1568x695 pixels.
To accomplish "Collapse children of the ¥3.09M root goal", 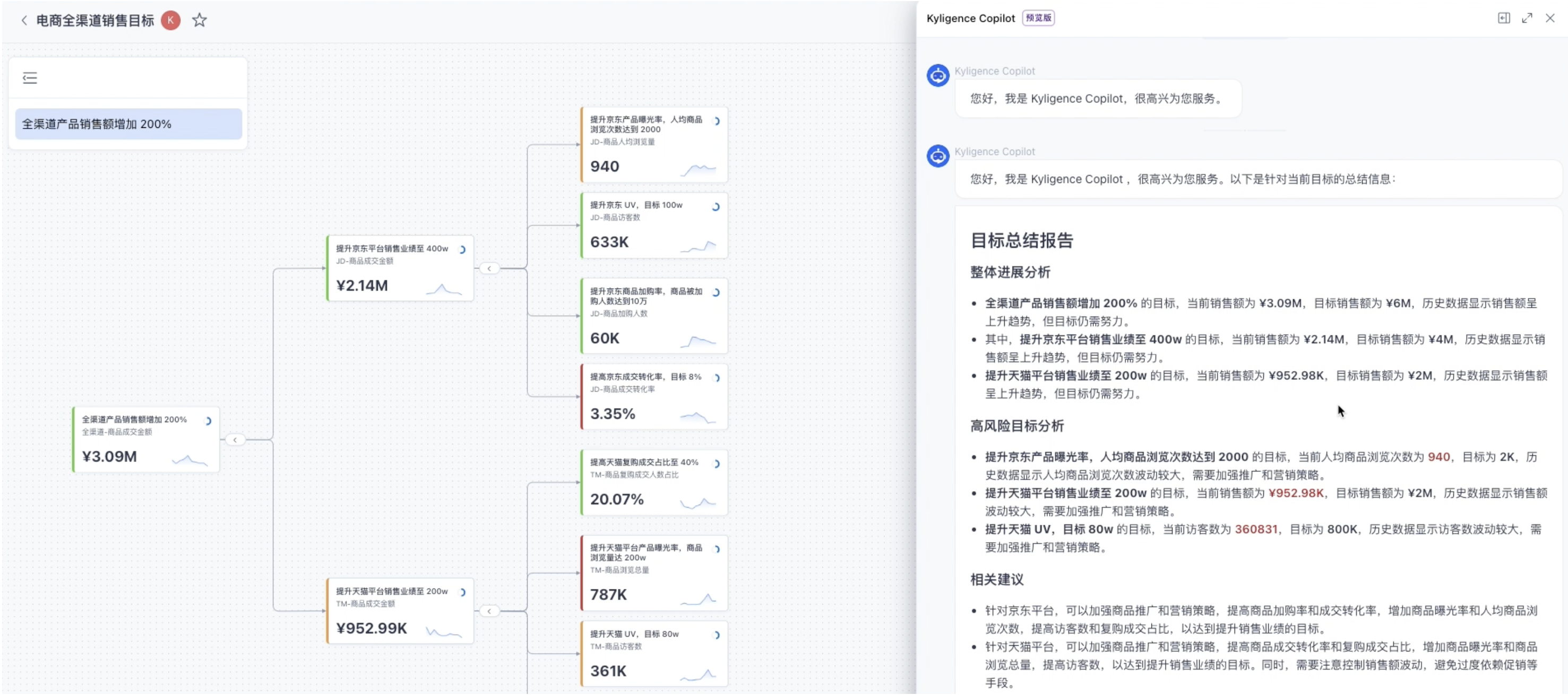I will pyautogui.click(x=235, y=439).
